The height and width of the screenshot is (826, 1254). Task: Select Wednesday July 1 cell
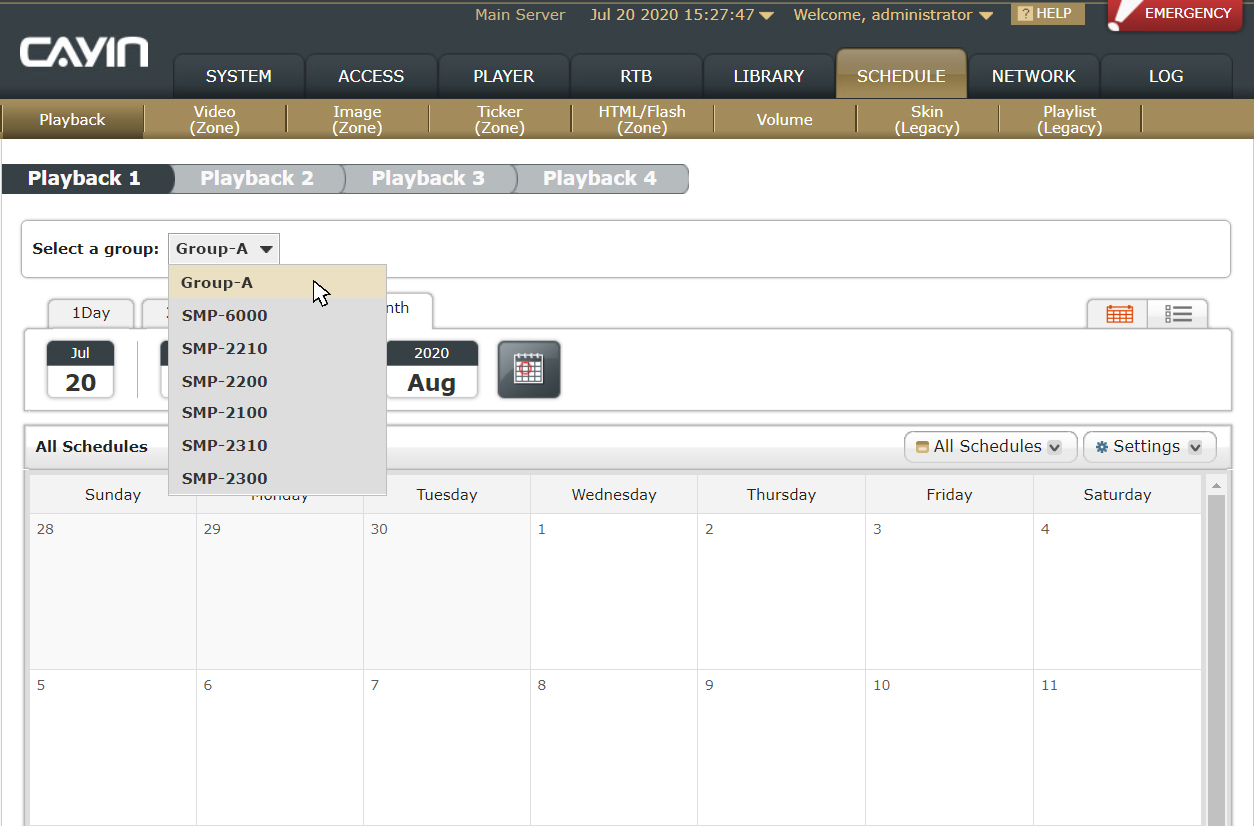614,591
